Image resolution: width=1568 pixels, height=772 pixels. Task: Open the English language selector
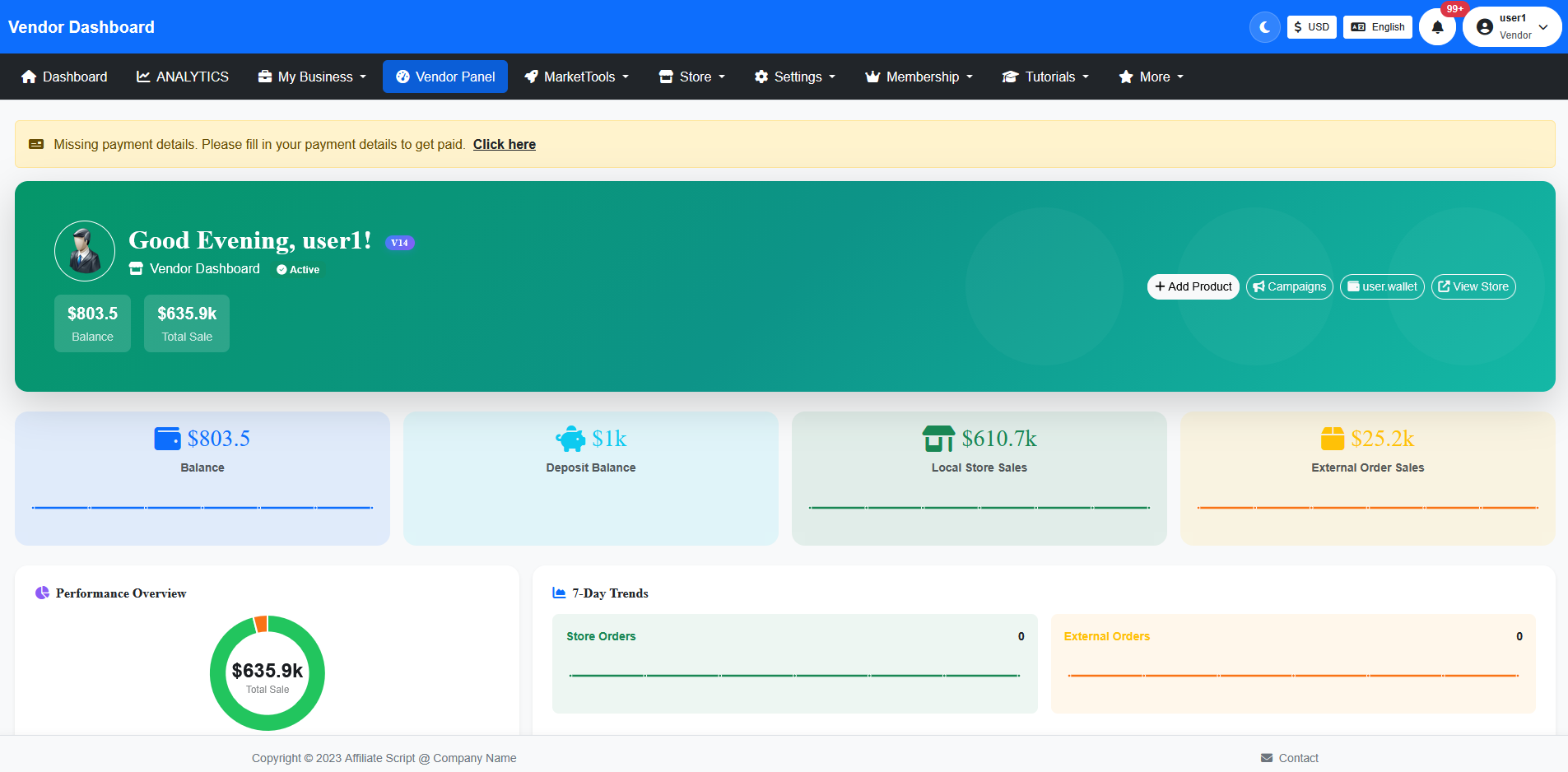click(1377, 27)
